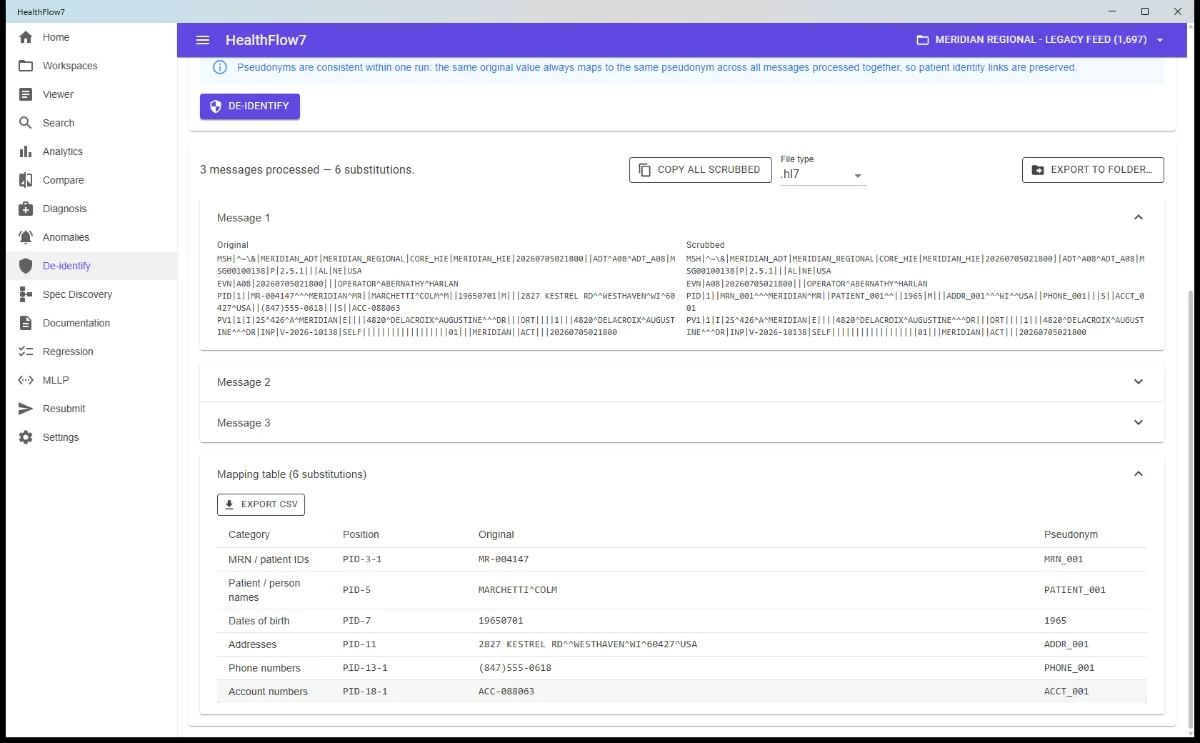Go to Analytics in the sidebar

pyautogui.click(x=63, y=152)
